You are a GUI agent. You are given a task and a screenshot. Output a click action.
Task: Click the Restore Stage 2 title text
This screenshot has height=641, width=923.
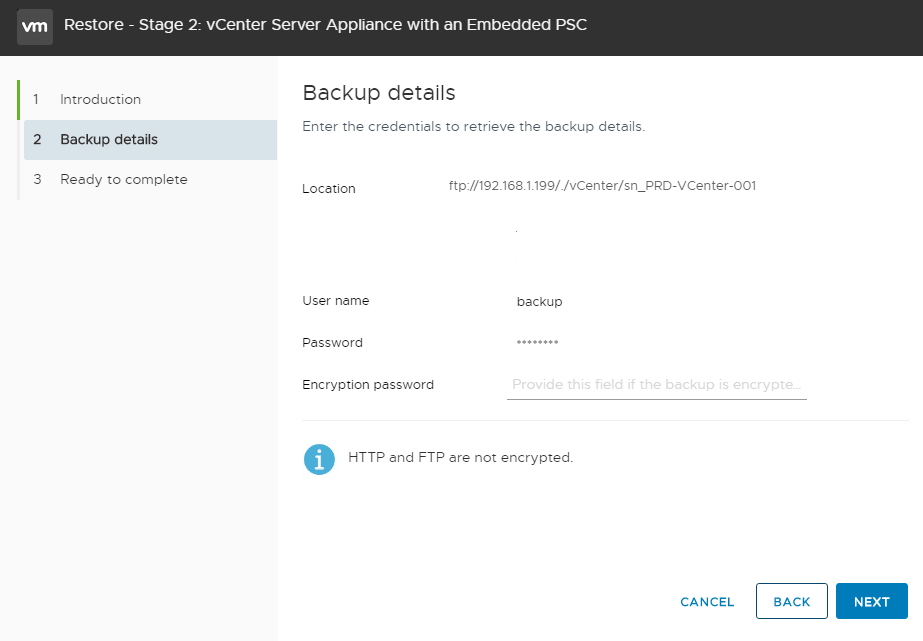pyautogui.click(x=325, y=25)
